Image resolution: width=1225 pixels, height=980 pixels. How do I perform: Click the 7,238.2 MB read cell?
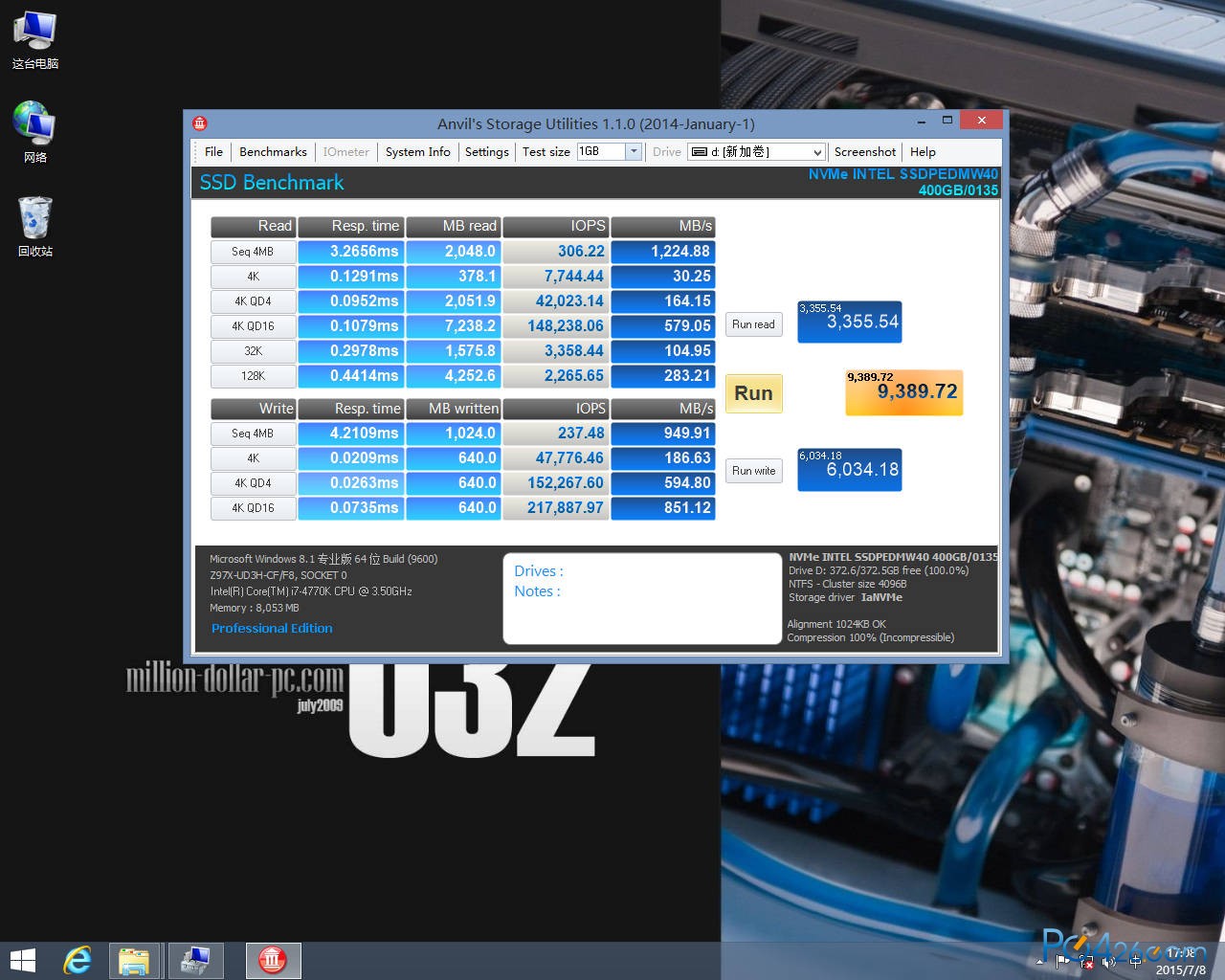click(453, 326)
